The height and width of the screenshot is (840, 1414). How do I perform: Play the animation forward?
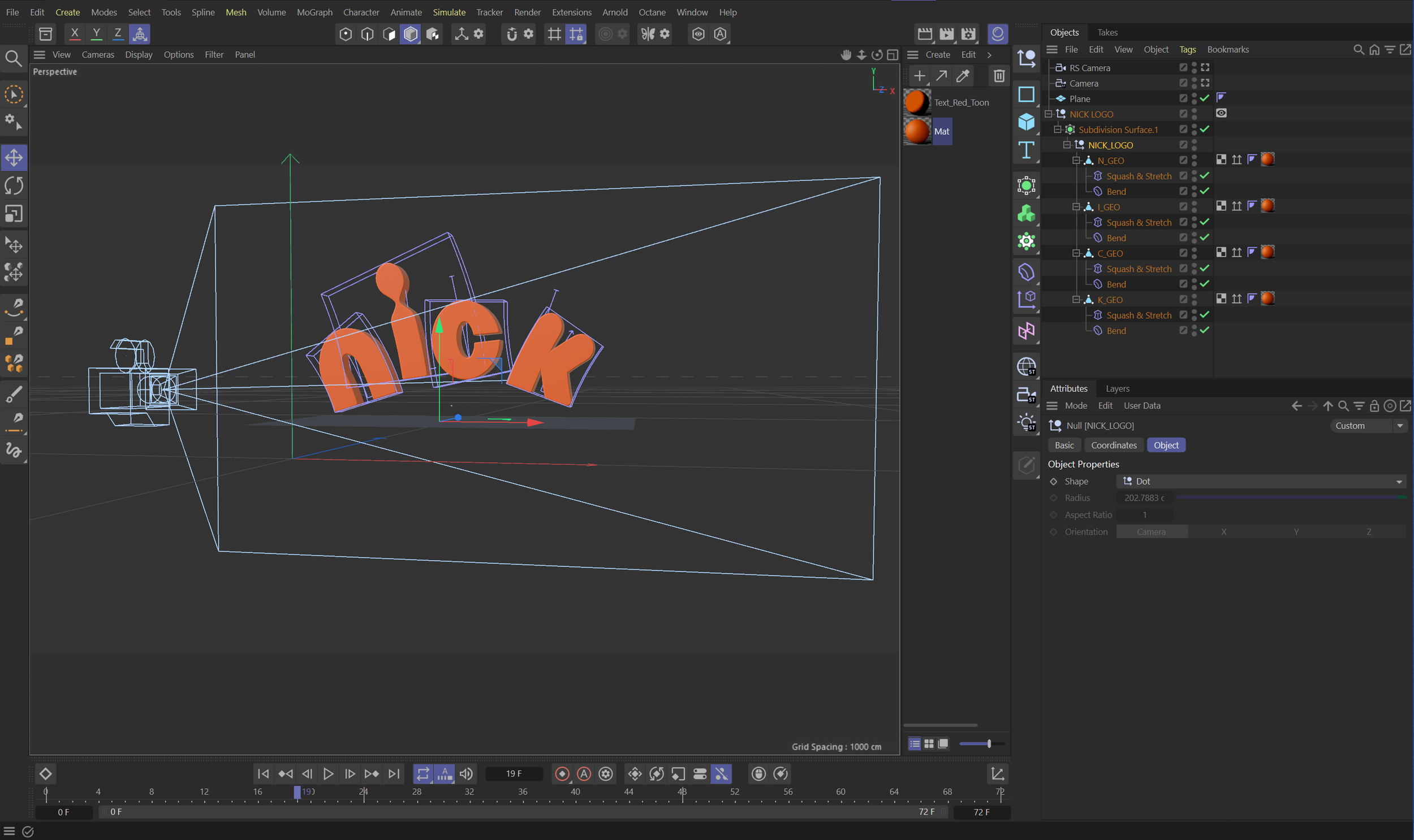(x=328, y=773)
